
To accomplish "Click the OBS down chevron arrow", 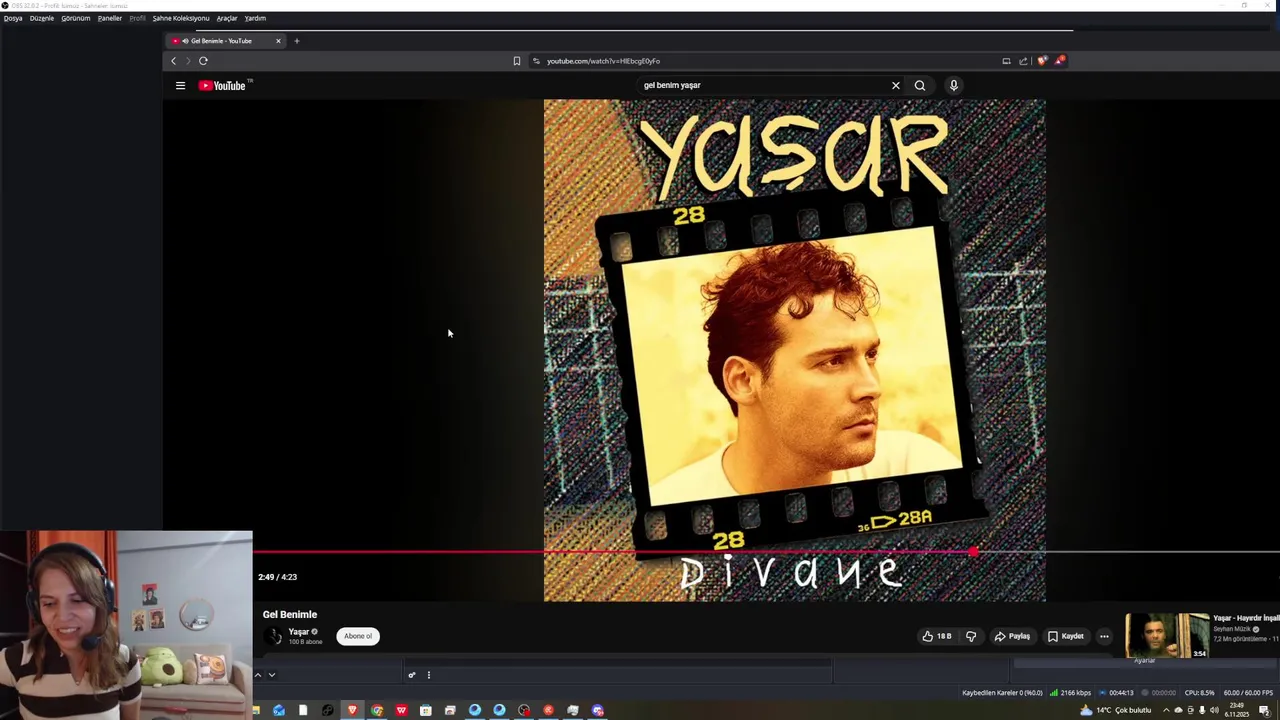I will tap(271, 675).
